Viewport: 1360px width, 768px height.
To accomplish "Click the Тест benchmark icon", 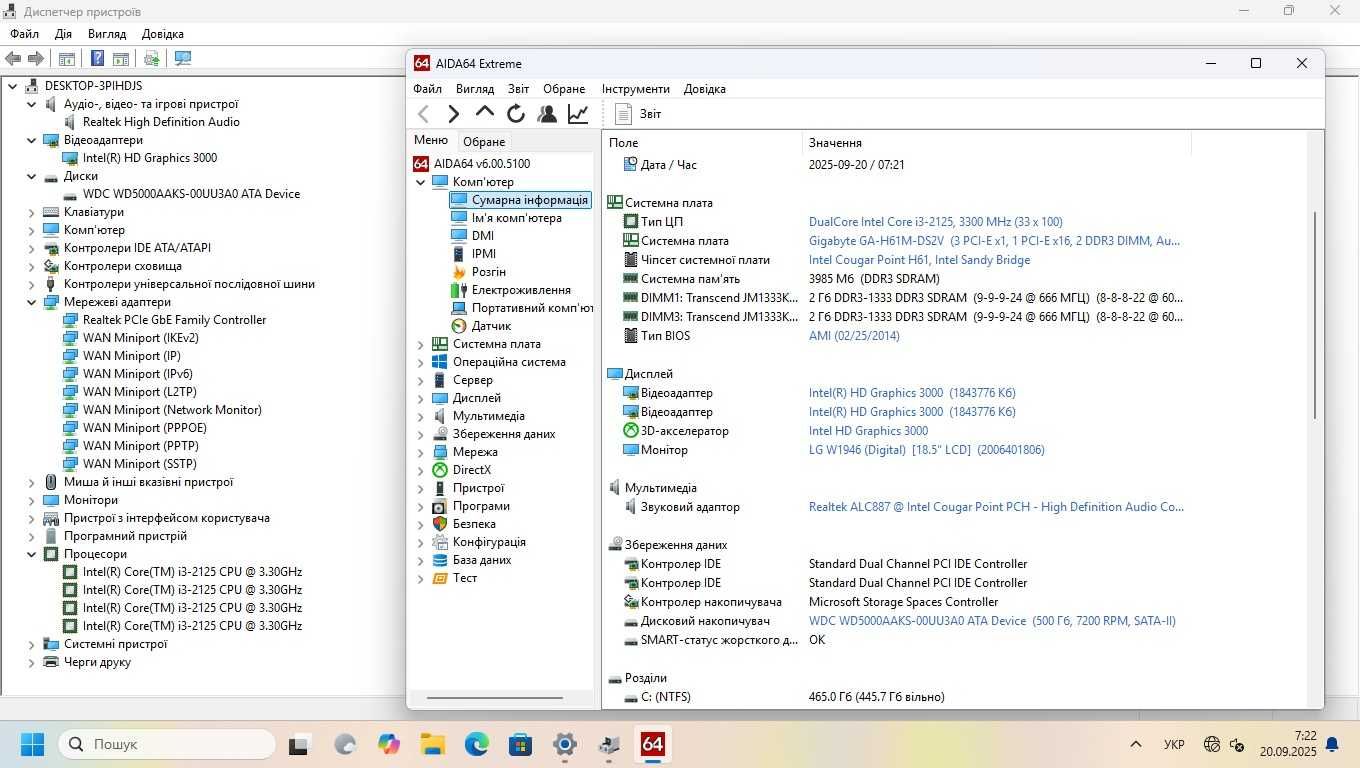I will 440,578.
